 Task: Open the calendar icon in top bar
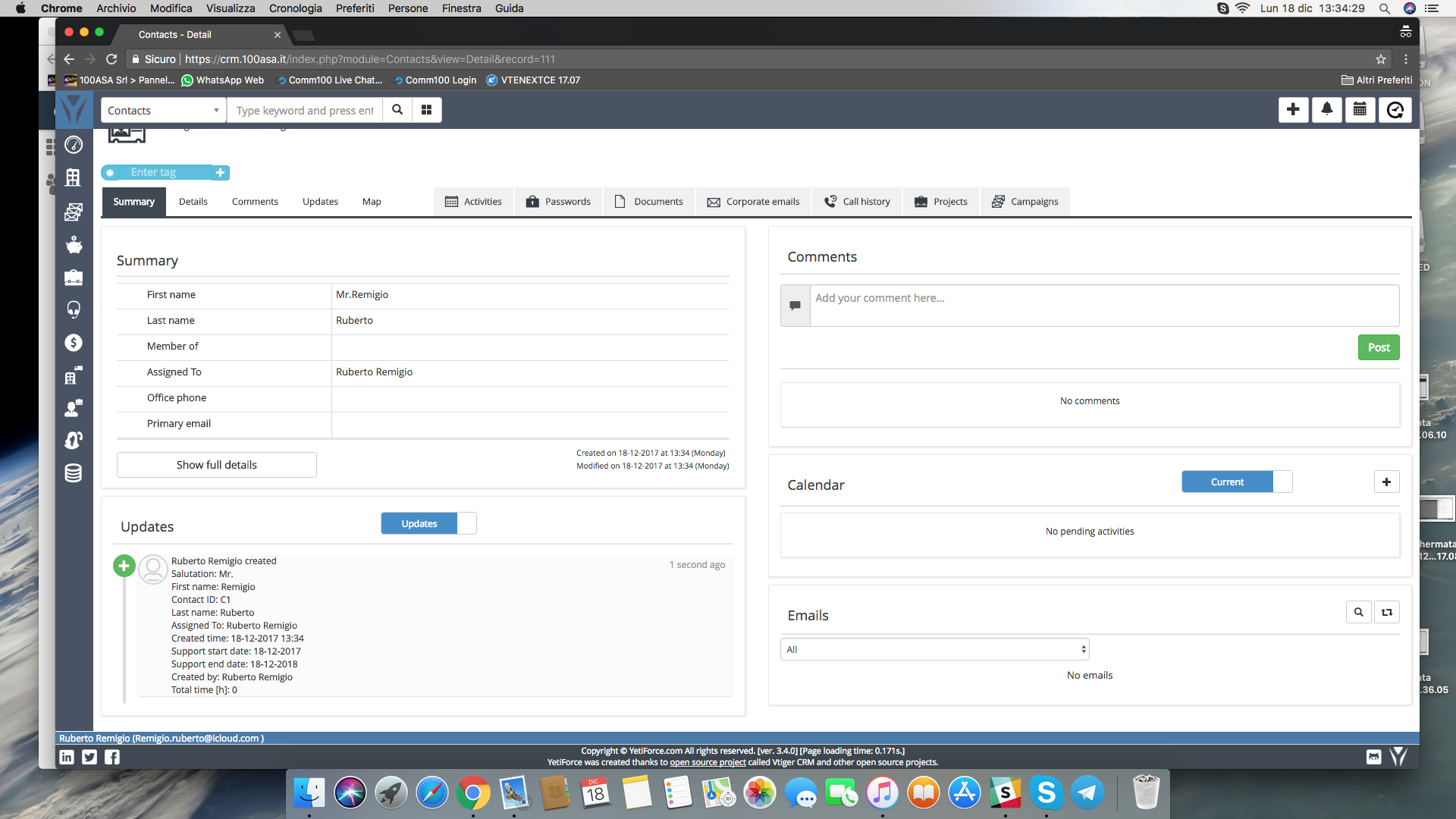(x=1360, y=110)
